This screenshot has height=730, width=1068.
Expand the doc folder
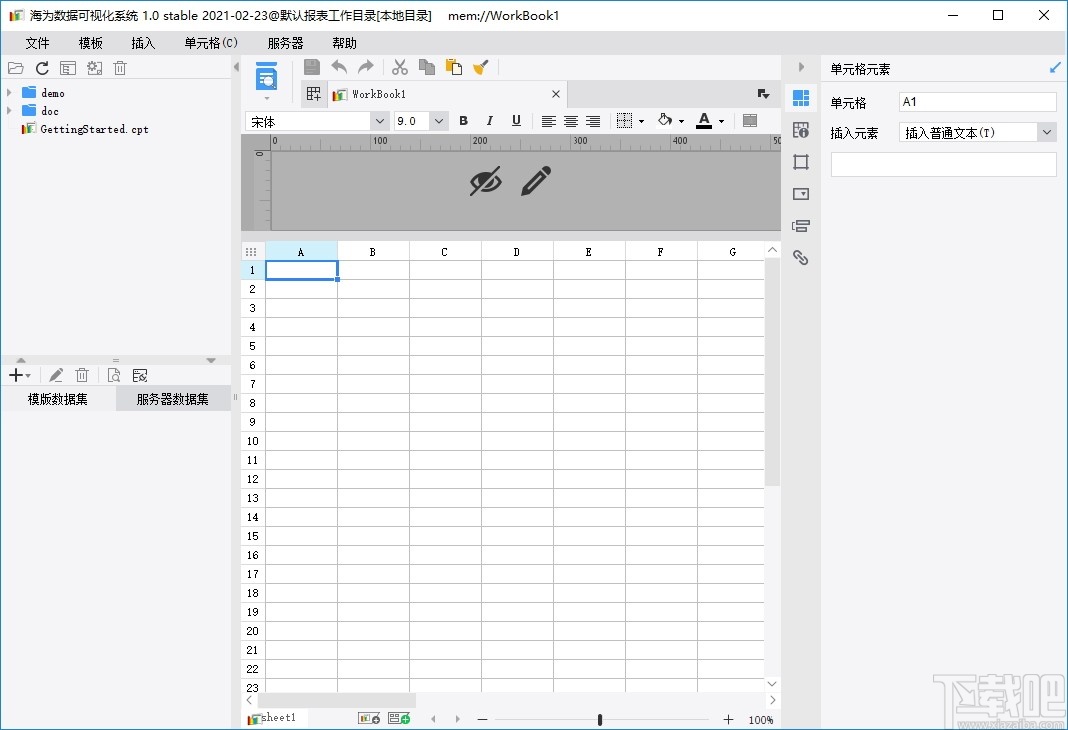(x=9, y=110)
